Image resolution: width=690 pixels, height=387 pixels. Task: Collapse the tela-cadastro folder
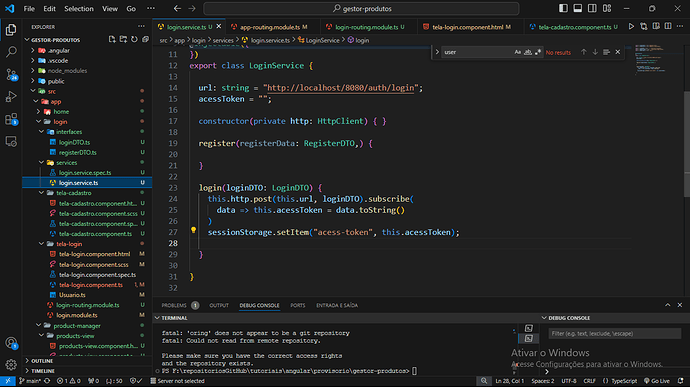pos(41,193)
